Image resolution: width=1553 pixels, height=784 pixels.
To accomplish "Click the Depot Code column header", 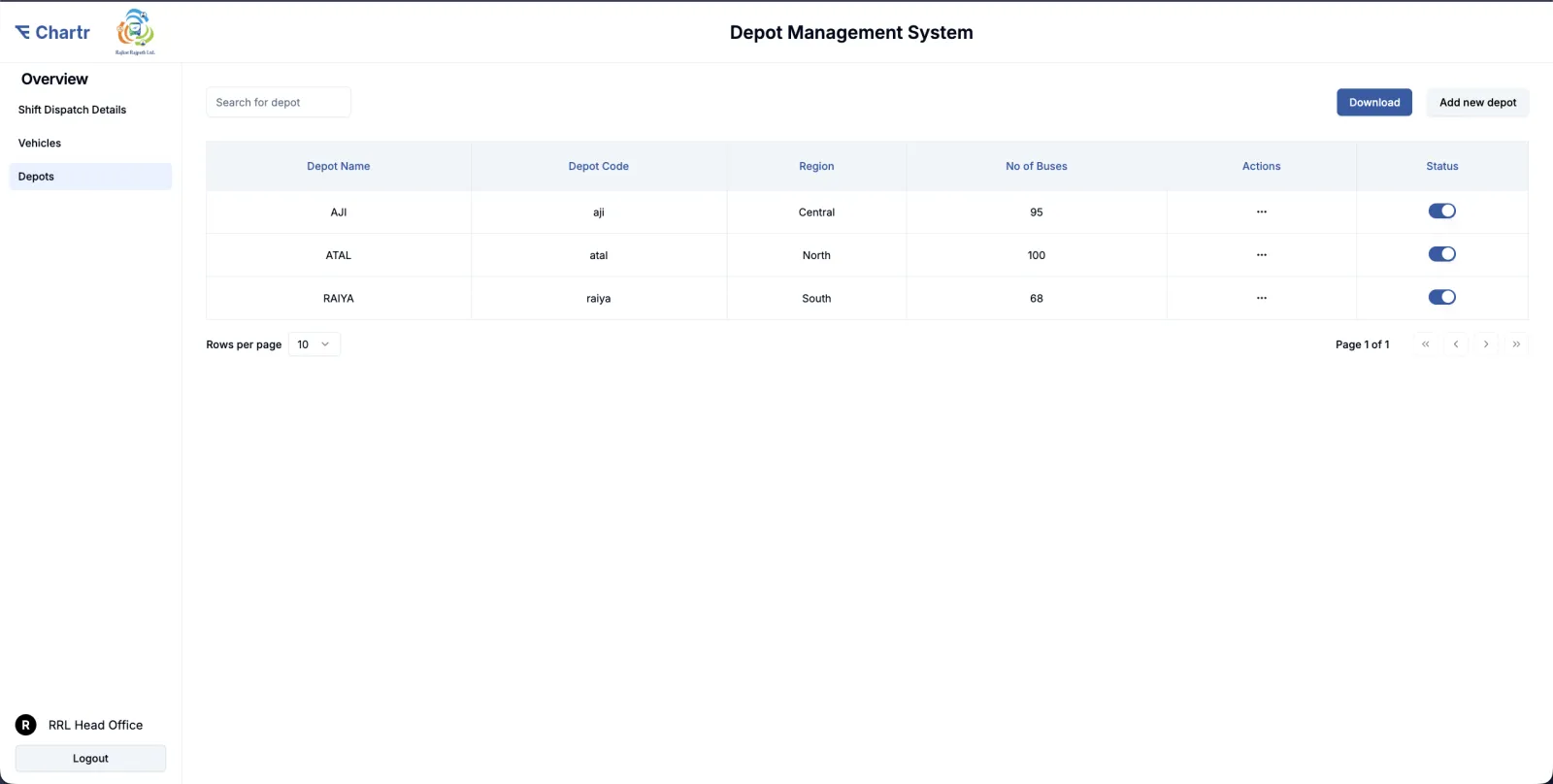I will tap(599, 166).
